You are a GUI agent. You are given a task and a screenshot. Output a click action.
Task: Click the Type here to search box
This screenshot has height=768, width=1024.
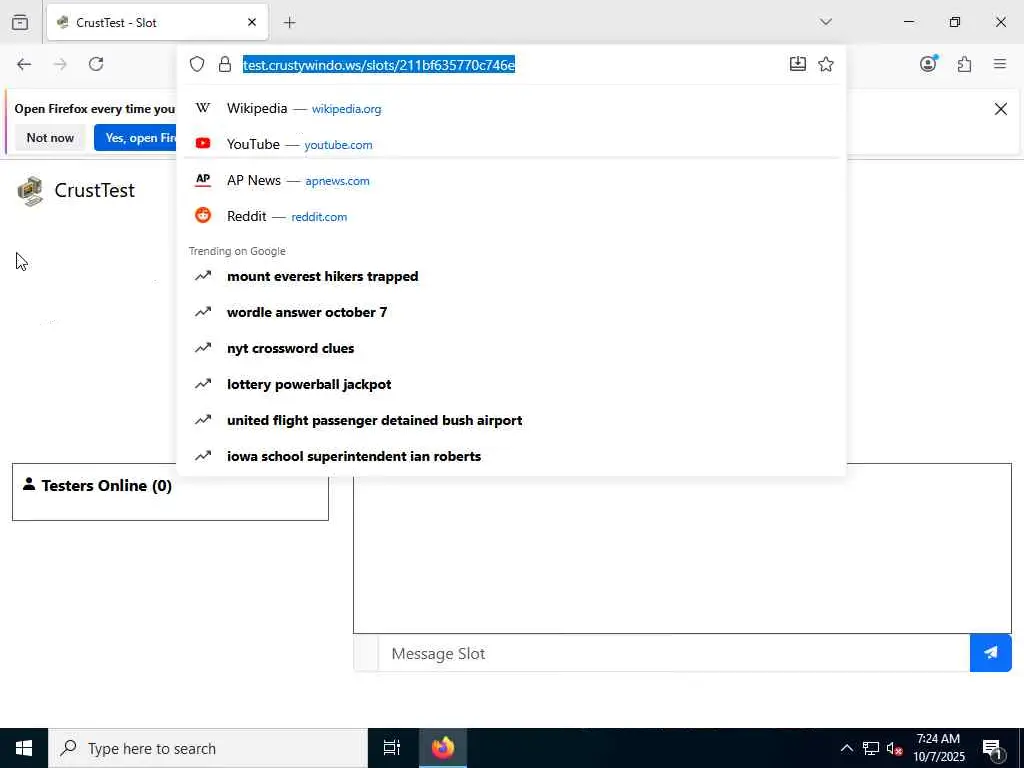[x=208, y=748]
